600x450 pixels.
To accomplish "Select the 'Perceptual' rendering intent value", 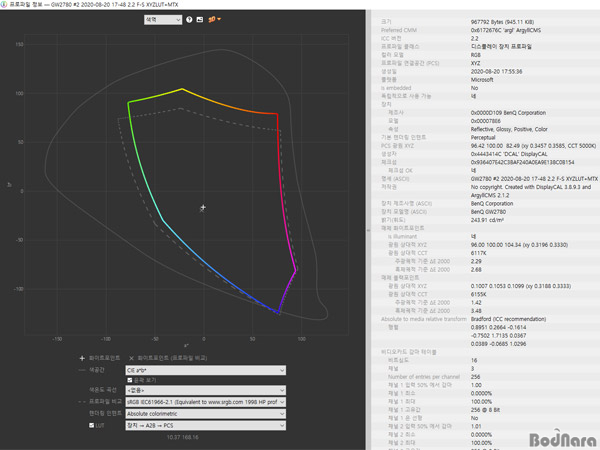I will pos(483,137).
